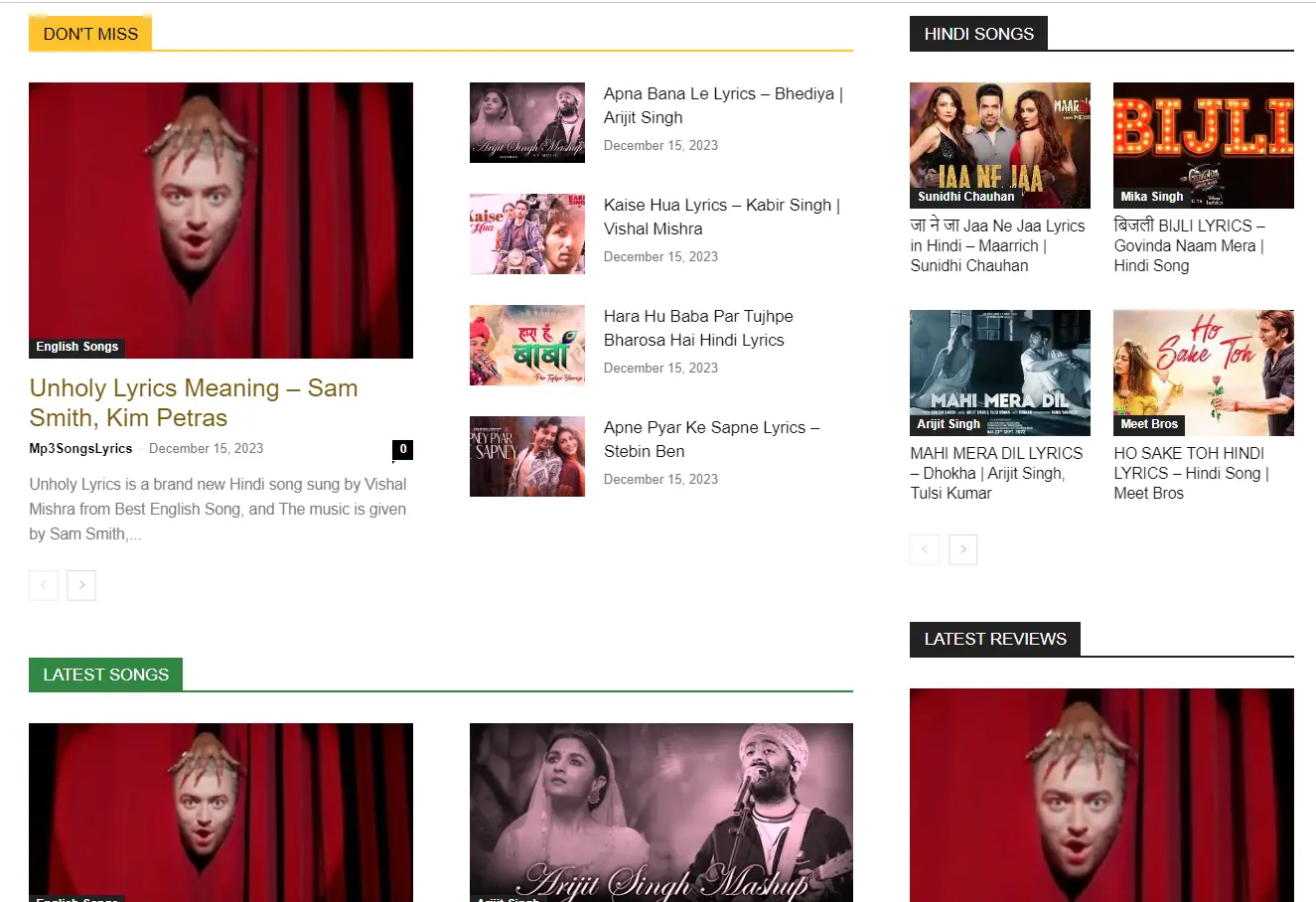Click previous arrow under Don't Miss section
Screen dimensions: 1316x902
pos(43,585)
